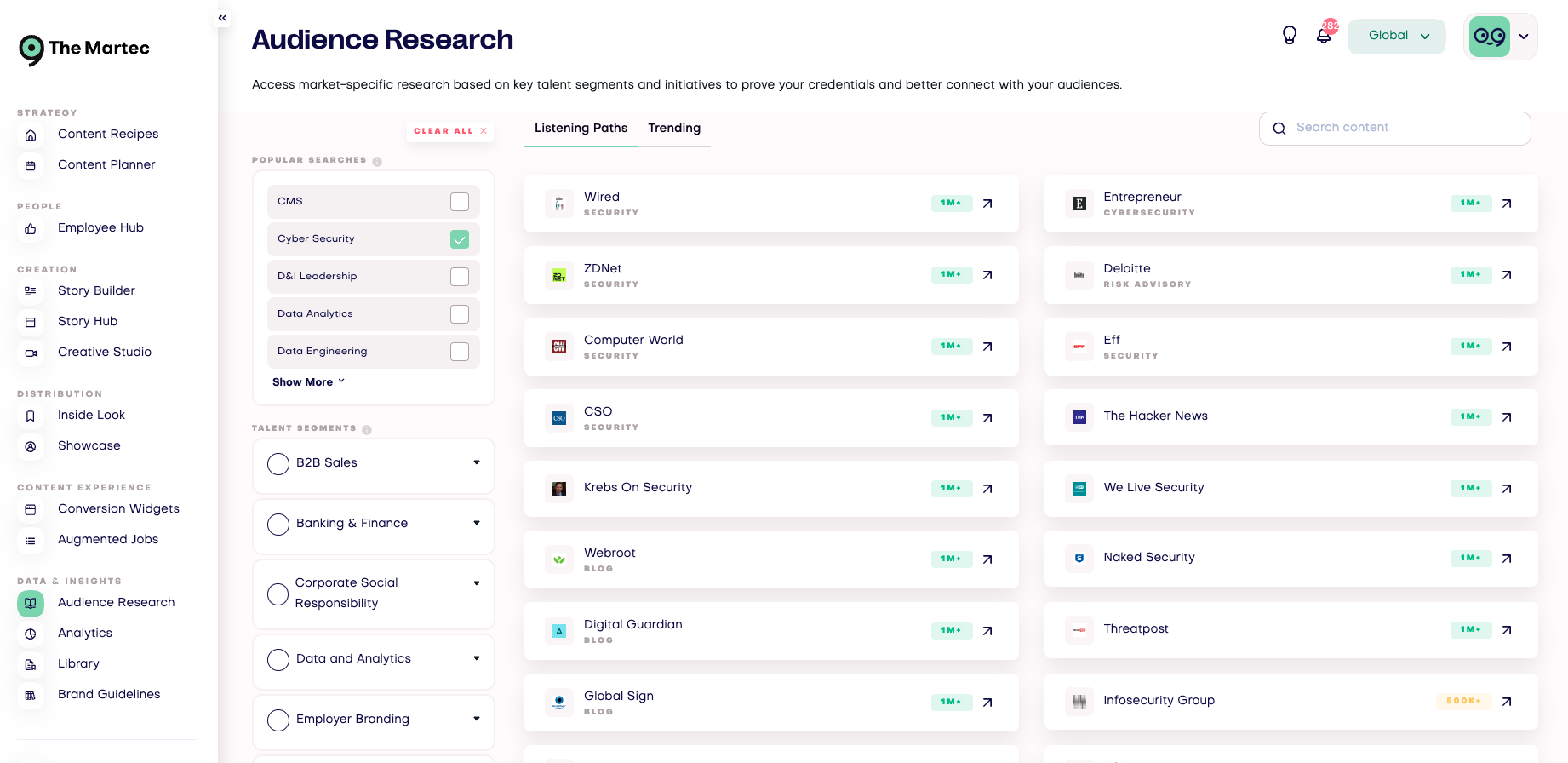1568x763 pixels.
Task: Open Employee Hub thumbs-up icon
Action: click(31, 229)
